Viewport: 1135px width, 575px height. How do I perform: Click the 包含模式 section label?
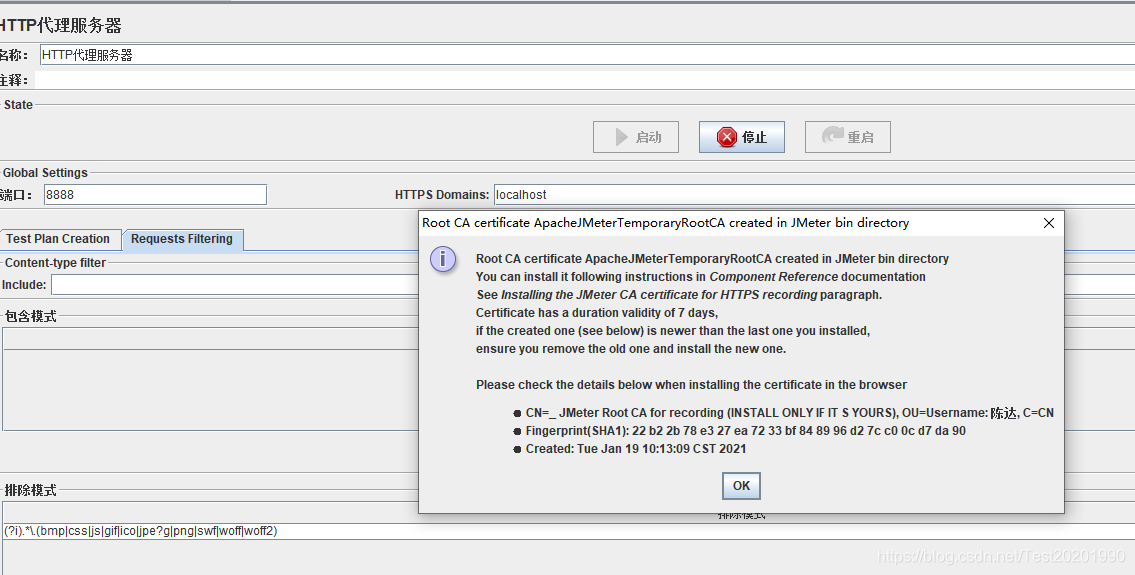pos(30,316)
